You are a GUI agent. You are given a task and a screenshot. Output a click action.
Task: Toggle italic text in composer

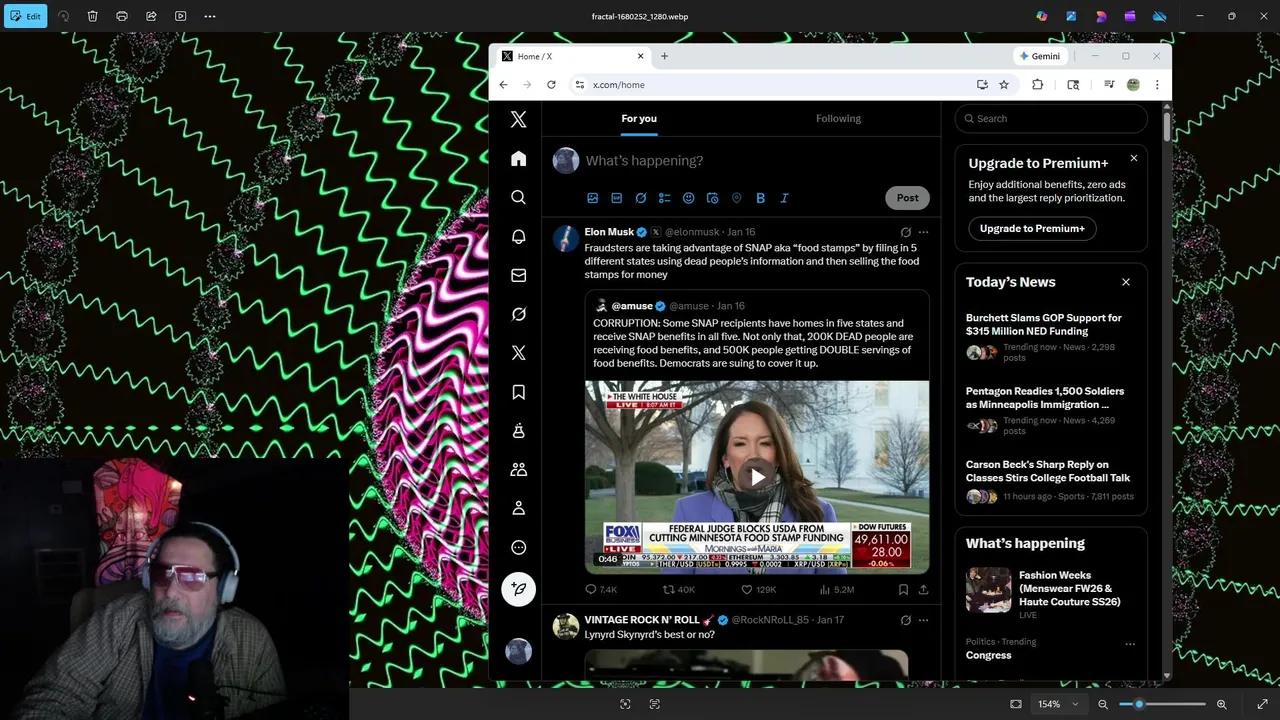point(784,198)
